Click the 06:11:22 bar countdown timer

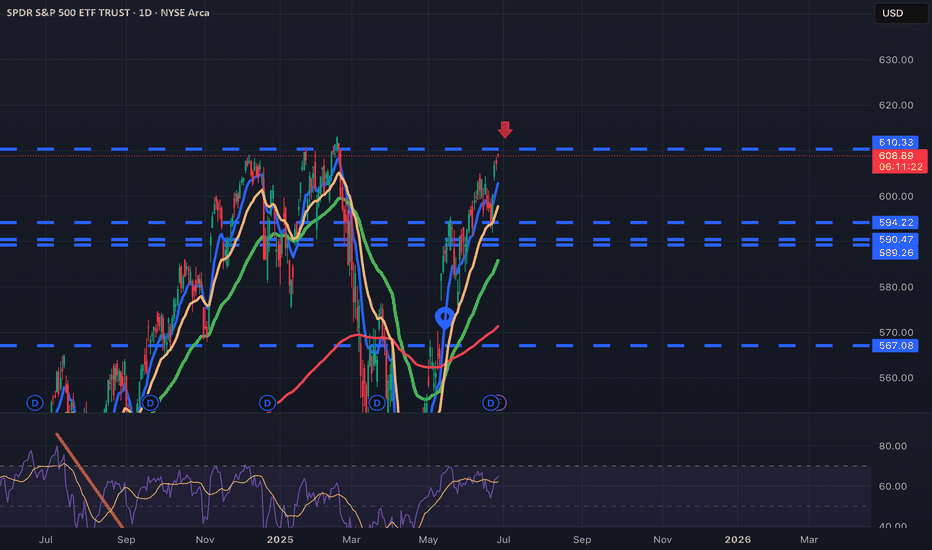point(899,167)
